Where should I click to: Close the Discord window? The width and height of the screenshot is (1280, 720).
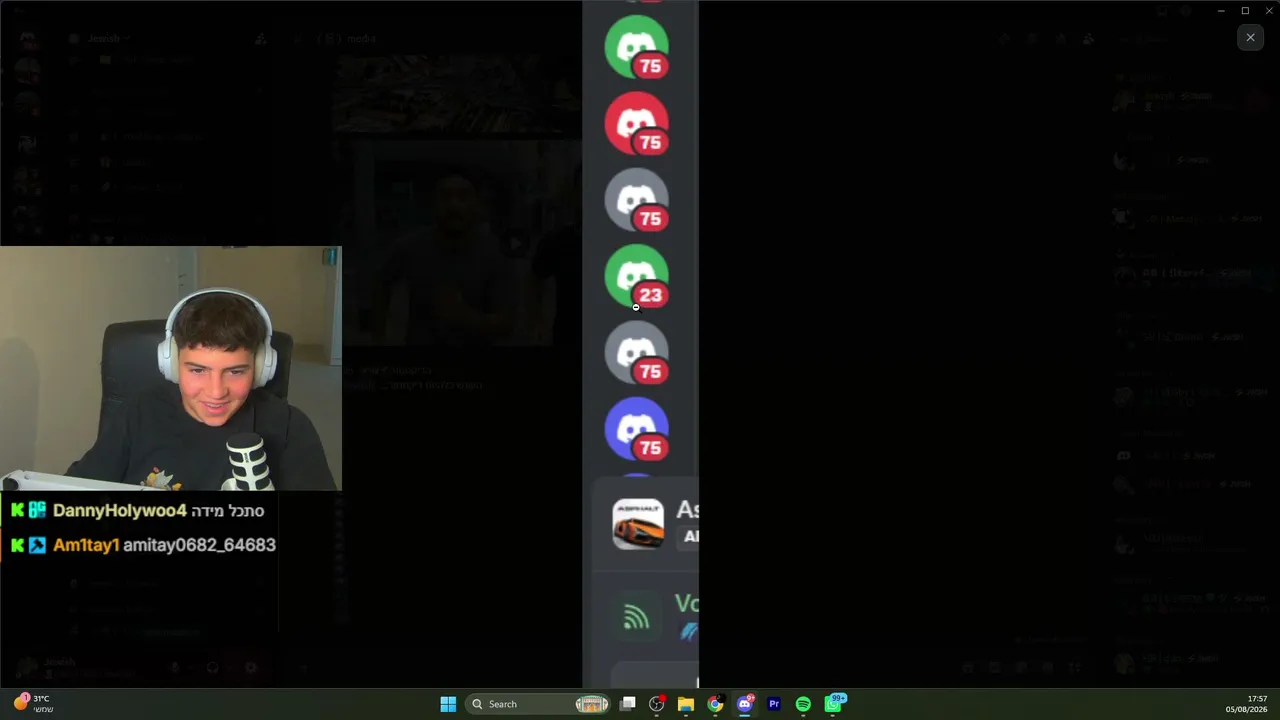point(1269,11)
